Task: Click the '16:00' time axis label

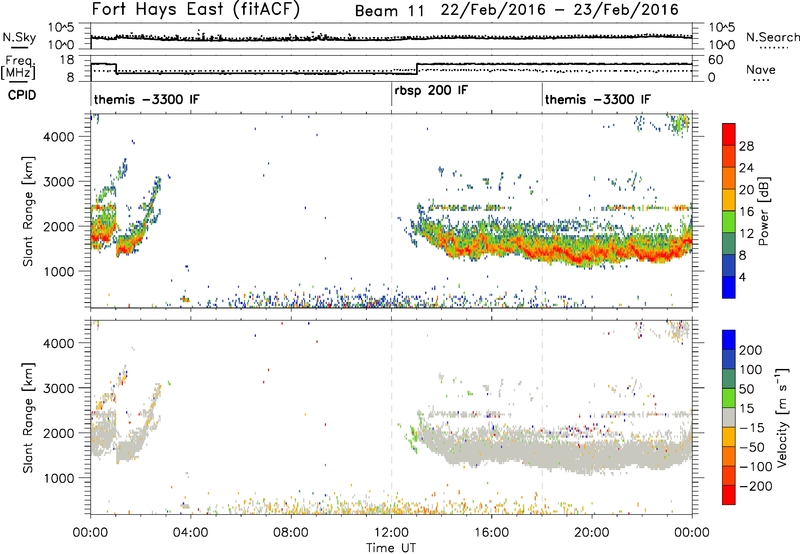Action: click(491, 533)
